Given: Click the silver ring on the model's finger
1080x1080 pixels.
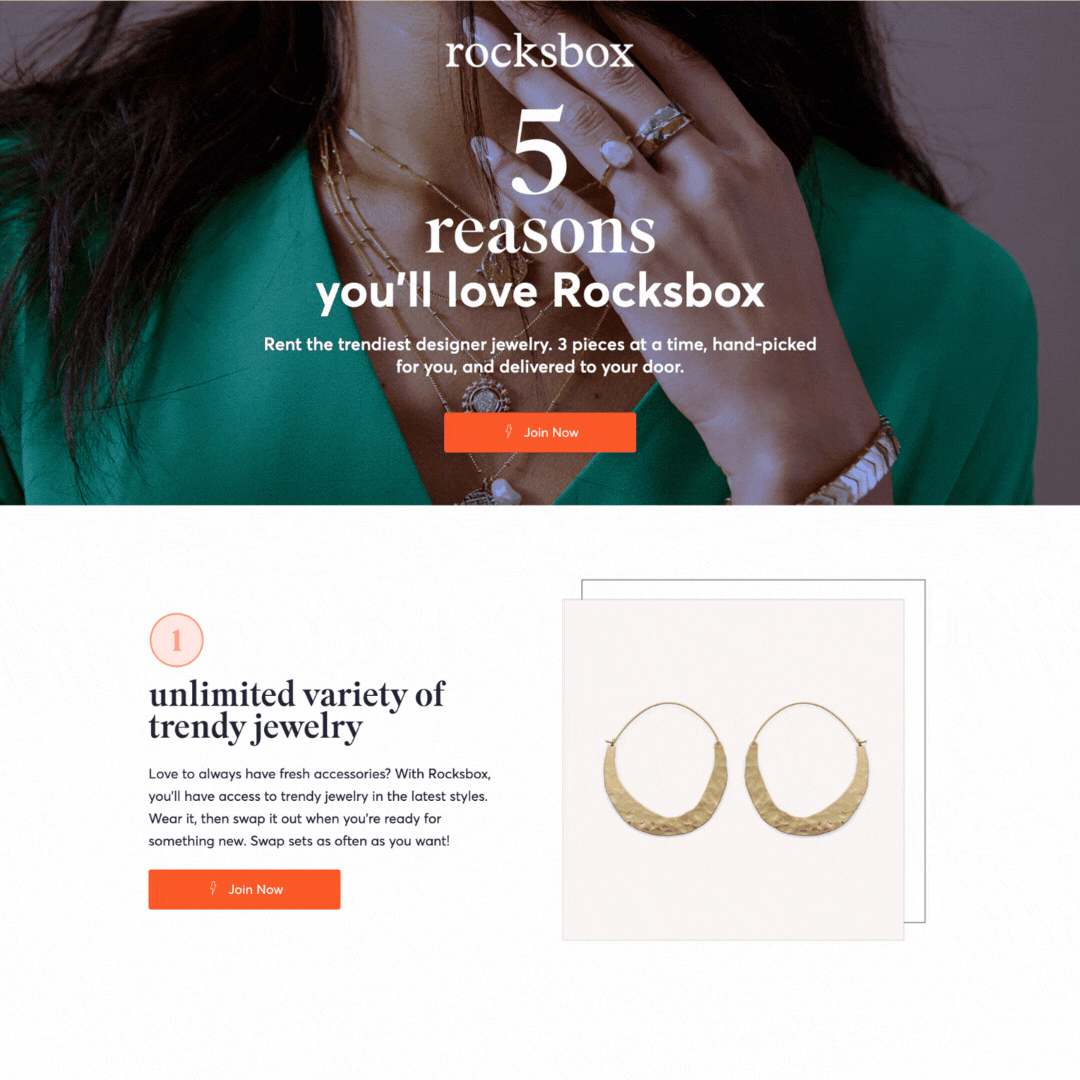Looking at the screenshot, I should [663, 129].
